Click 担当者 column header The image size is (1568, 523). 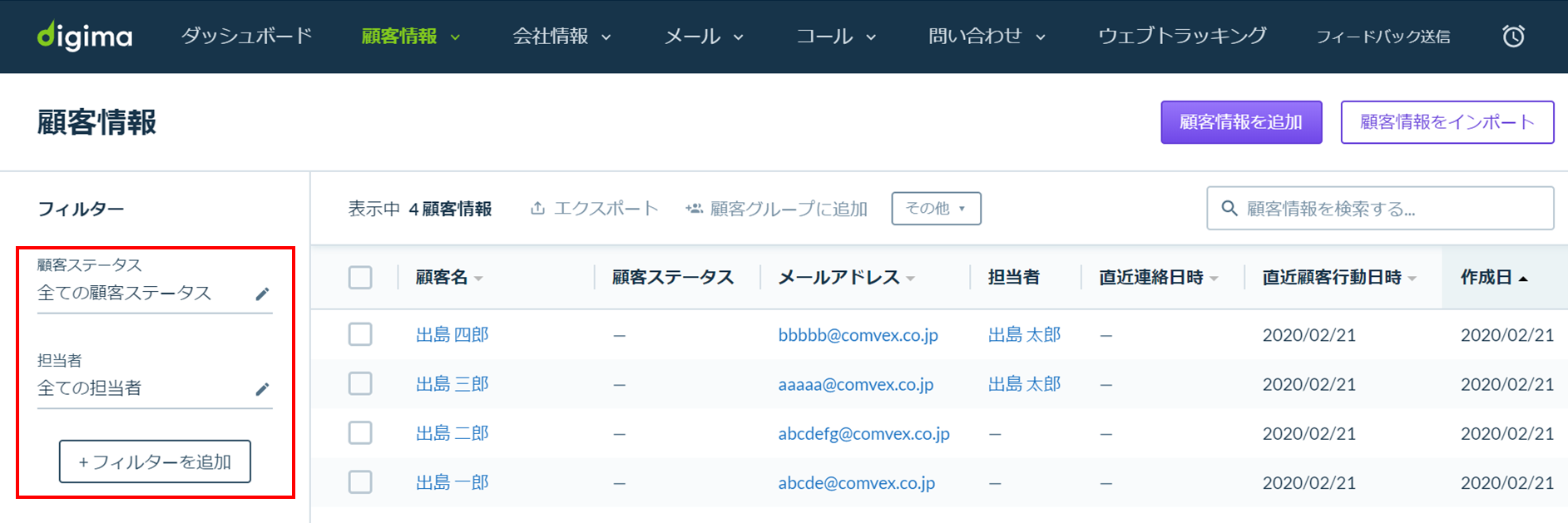click(x=1014, y=277)
